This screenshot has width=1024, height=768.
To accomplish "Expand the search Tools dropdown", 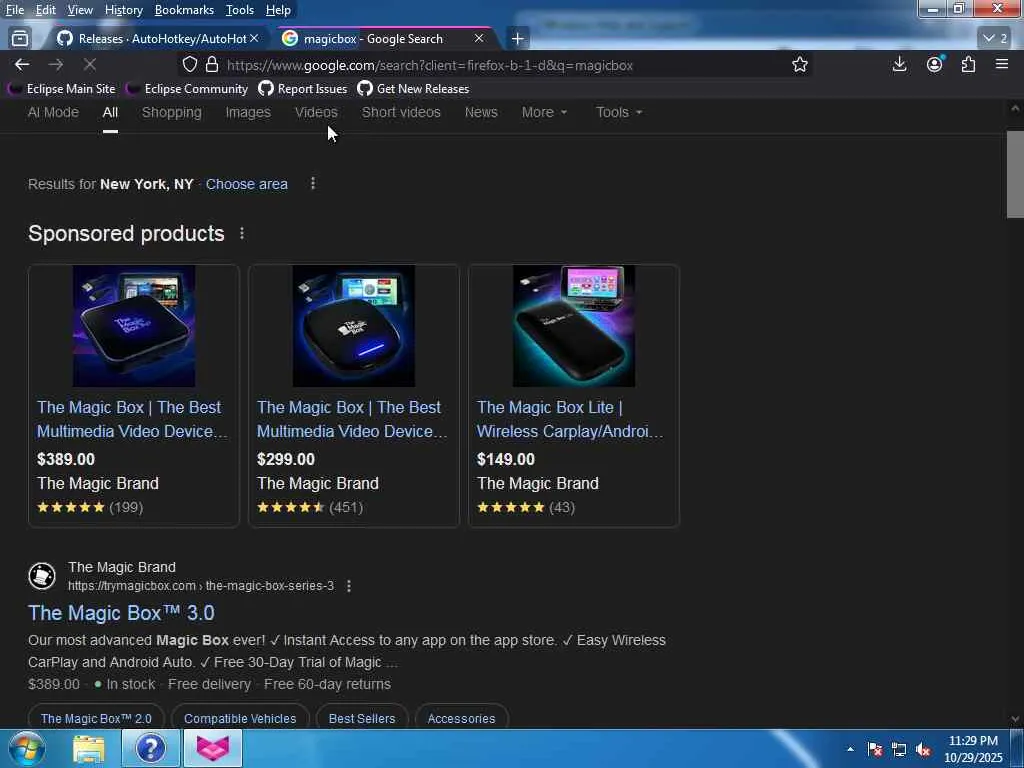I will tap(618, 112).
